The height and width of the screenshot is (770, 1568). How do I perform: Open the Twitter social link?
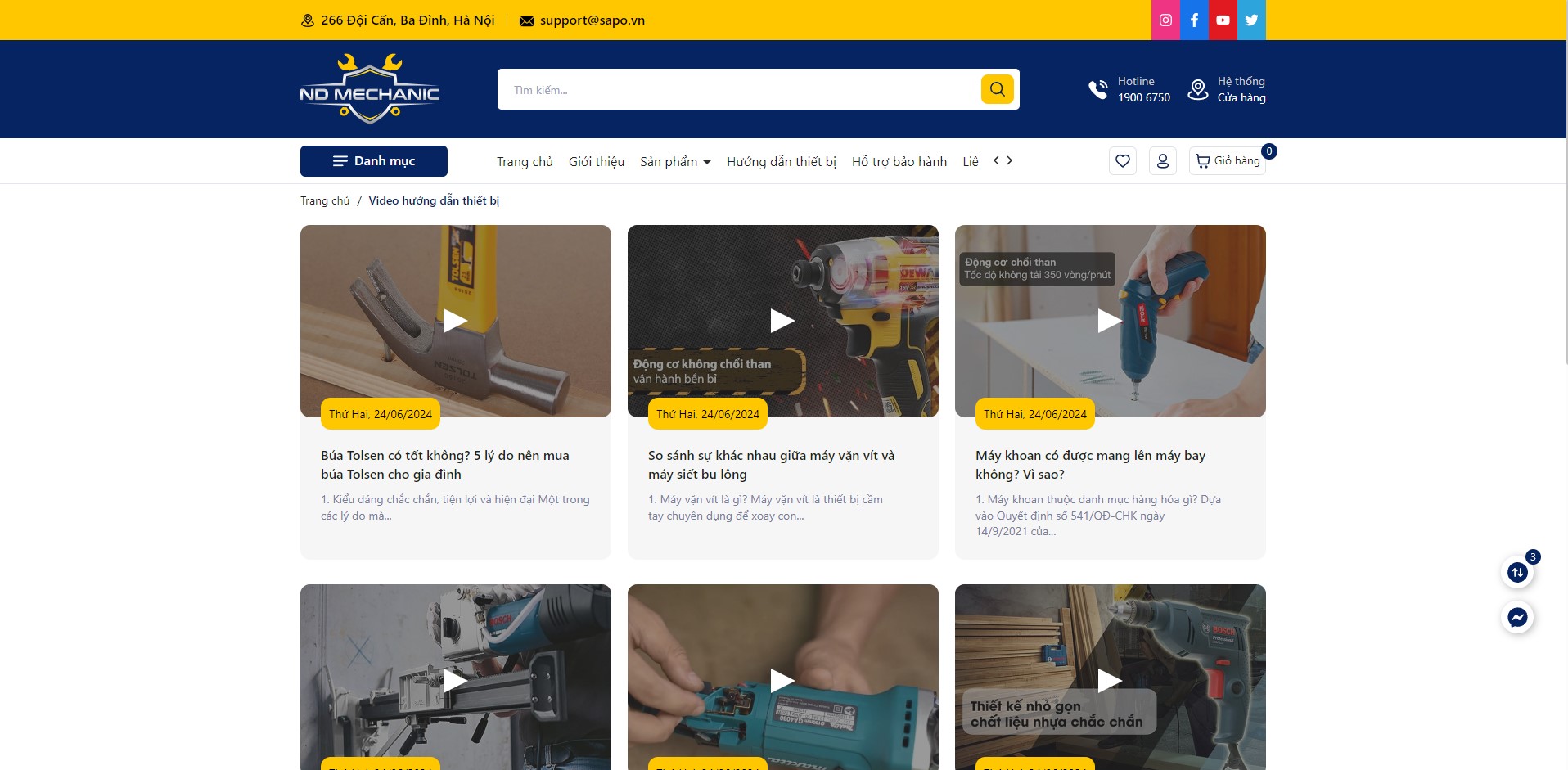pos(1251,20)
